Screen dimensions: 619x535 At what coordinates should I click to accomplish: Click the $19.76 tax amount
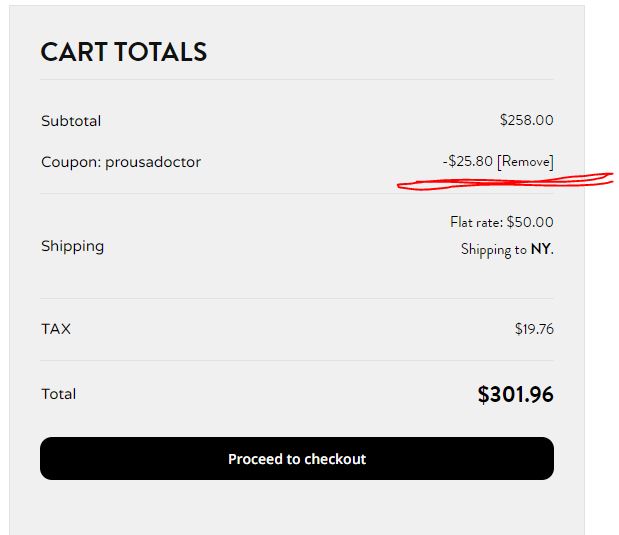tap(534, 329)
